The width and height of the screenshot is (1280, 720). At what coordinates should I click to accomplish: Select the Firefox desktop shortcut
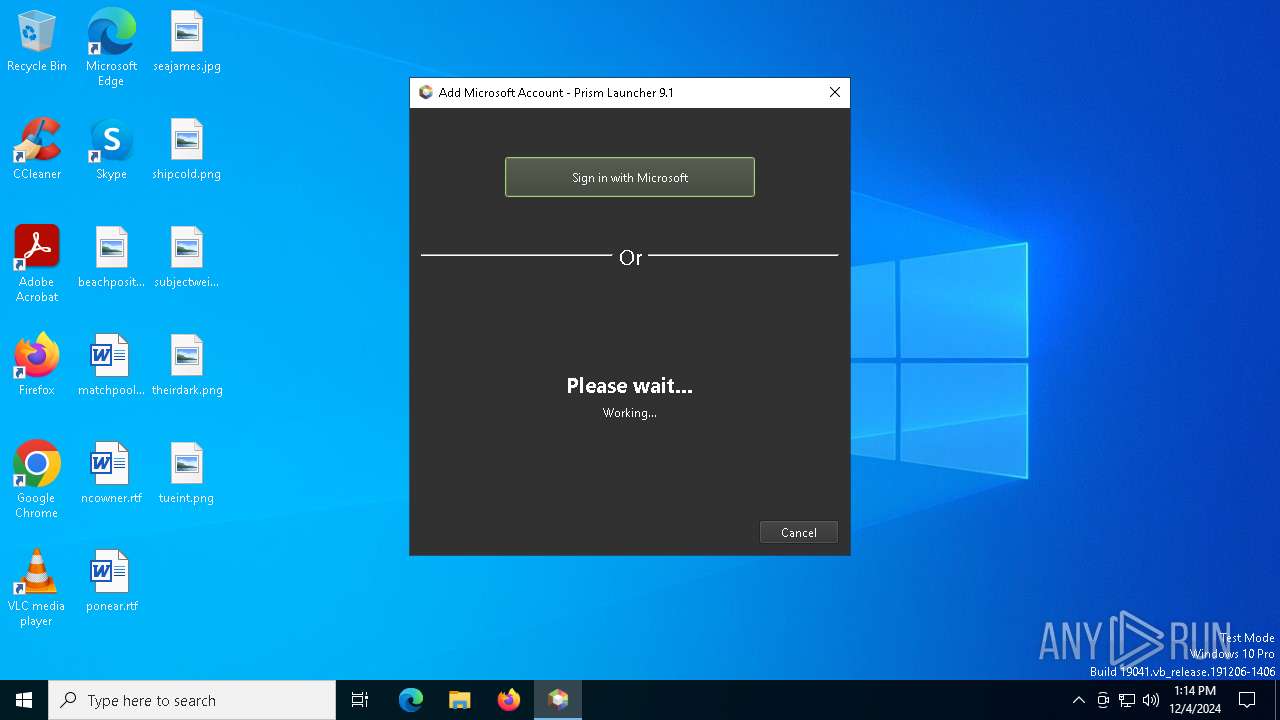(37, 365)
